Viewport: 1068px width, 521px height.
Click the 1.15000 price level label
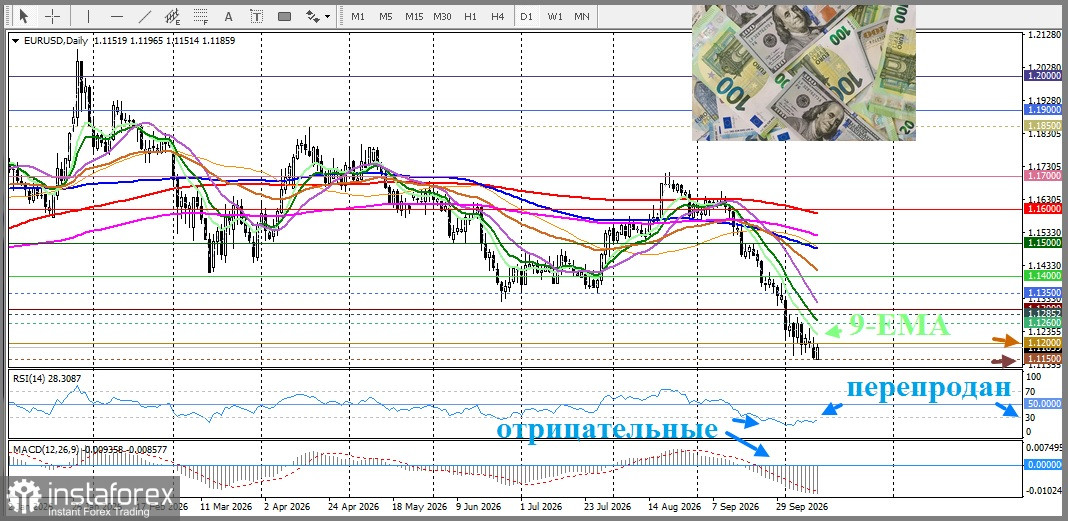(x=1043, y=242)
